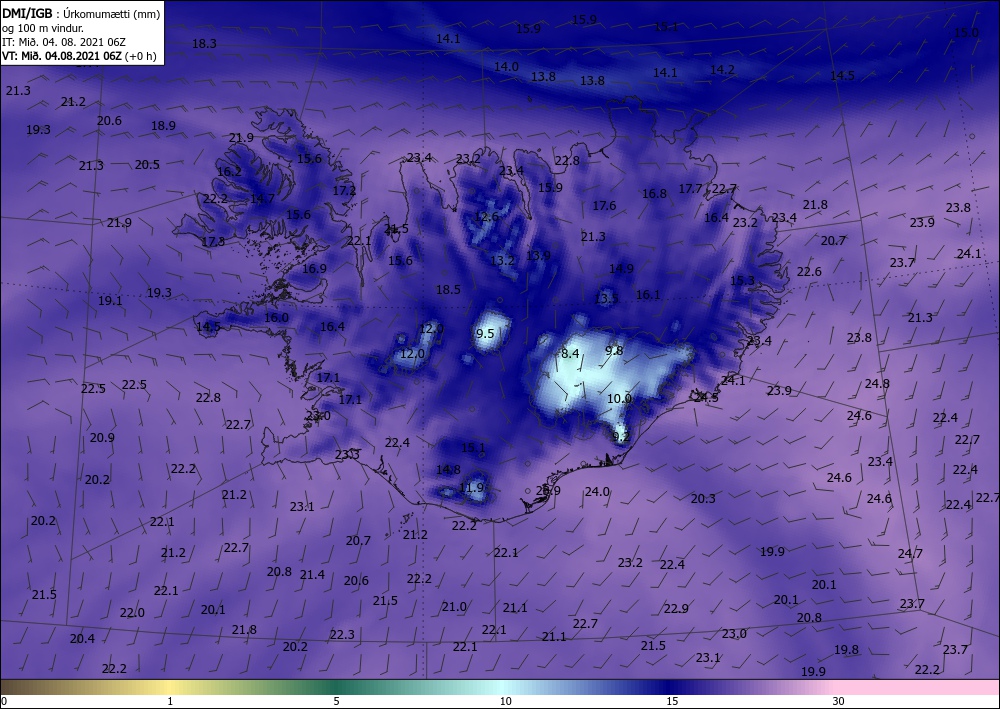The height and width of the screenshot is (709, 1000).
Task: Select the 17.7 map value
Action: tap(690, 189)
